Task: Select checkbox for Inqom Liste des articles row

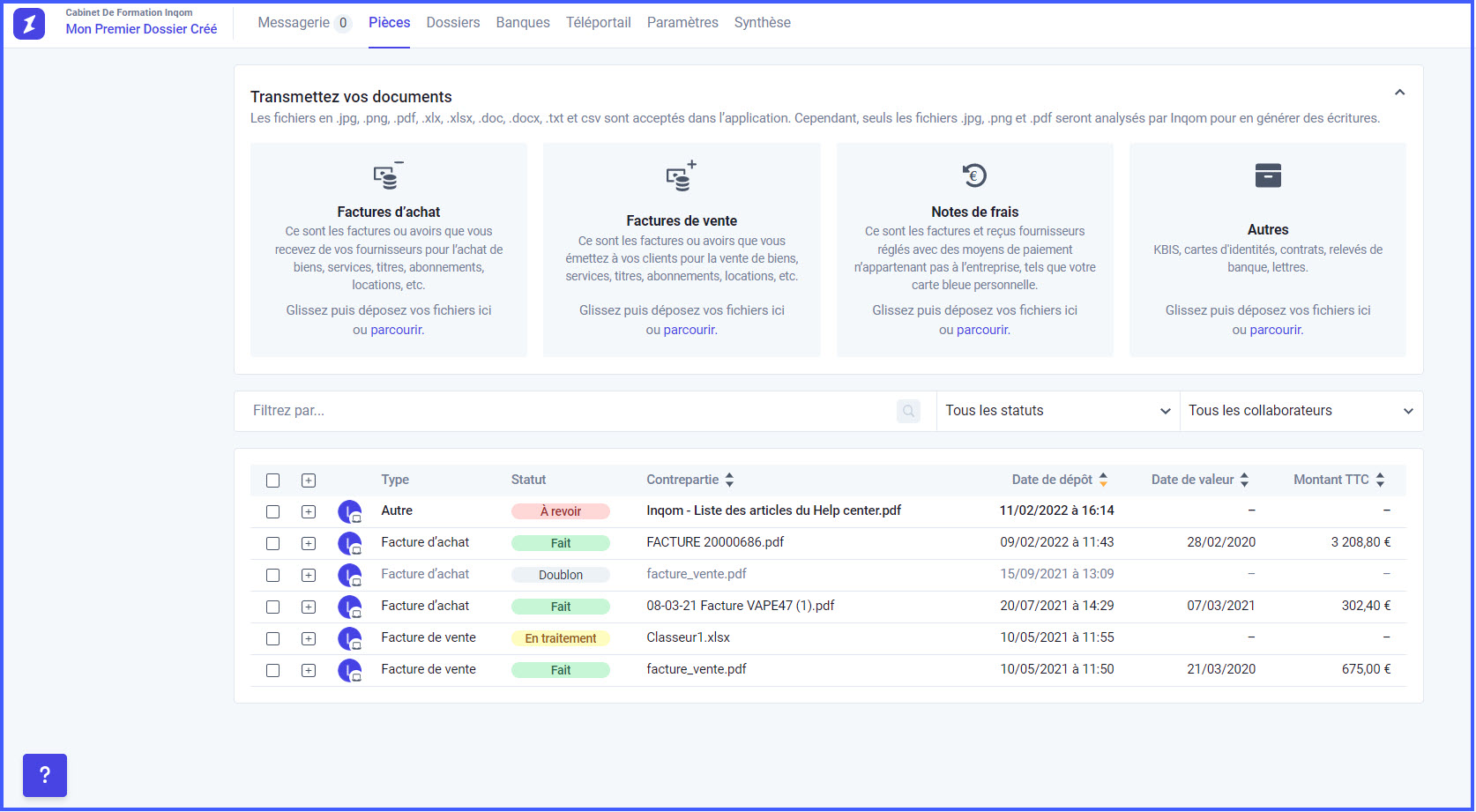Action: pyautogui.click(x=273, y=511)
